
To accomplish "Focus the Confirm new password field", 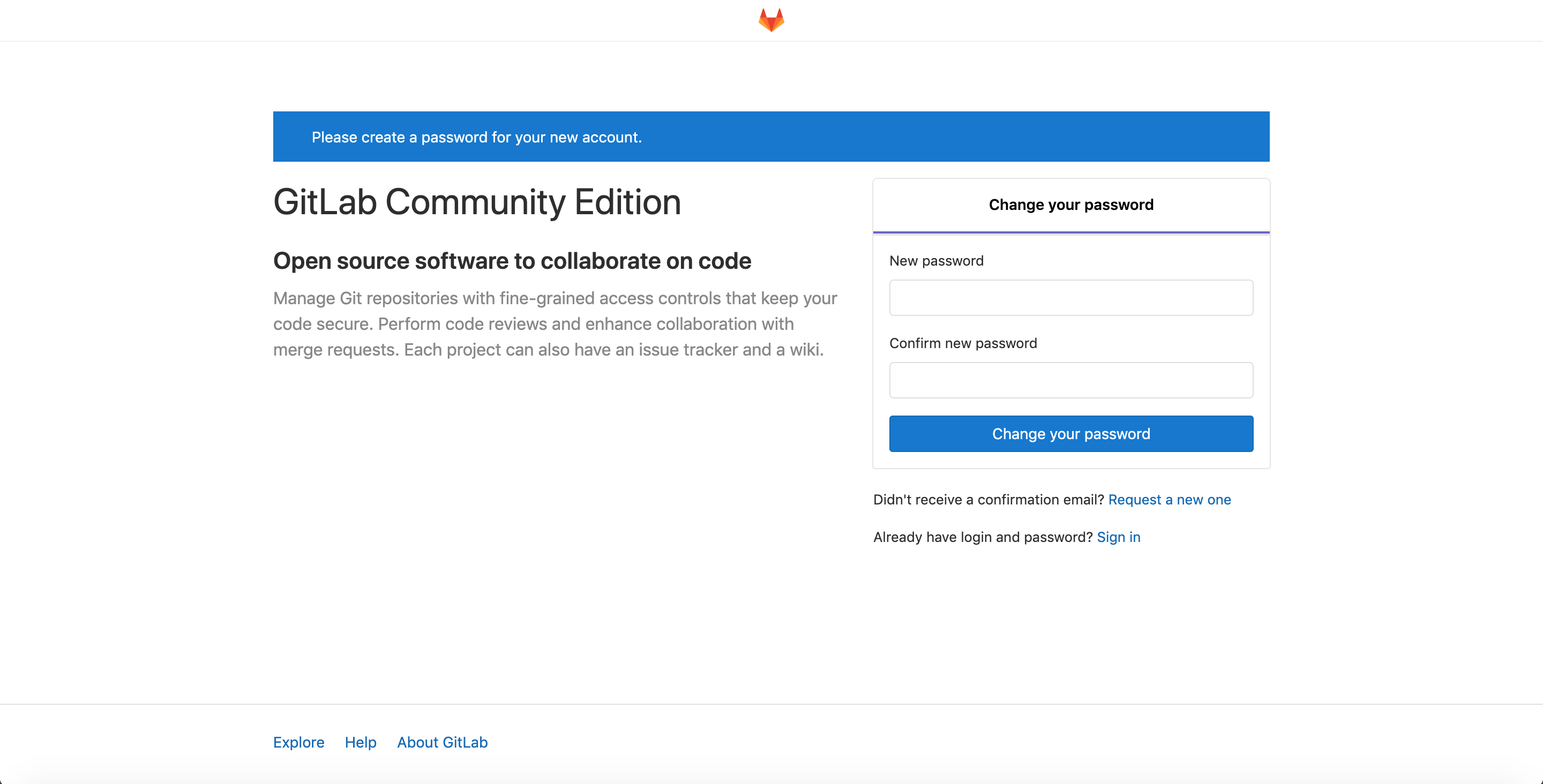I will 1070,380.
